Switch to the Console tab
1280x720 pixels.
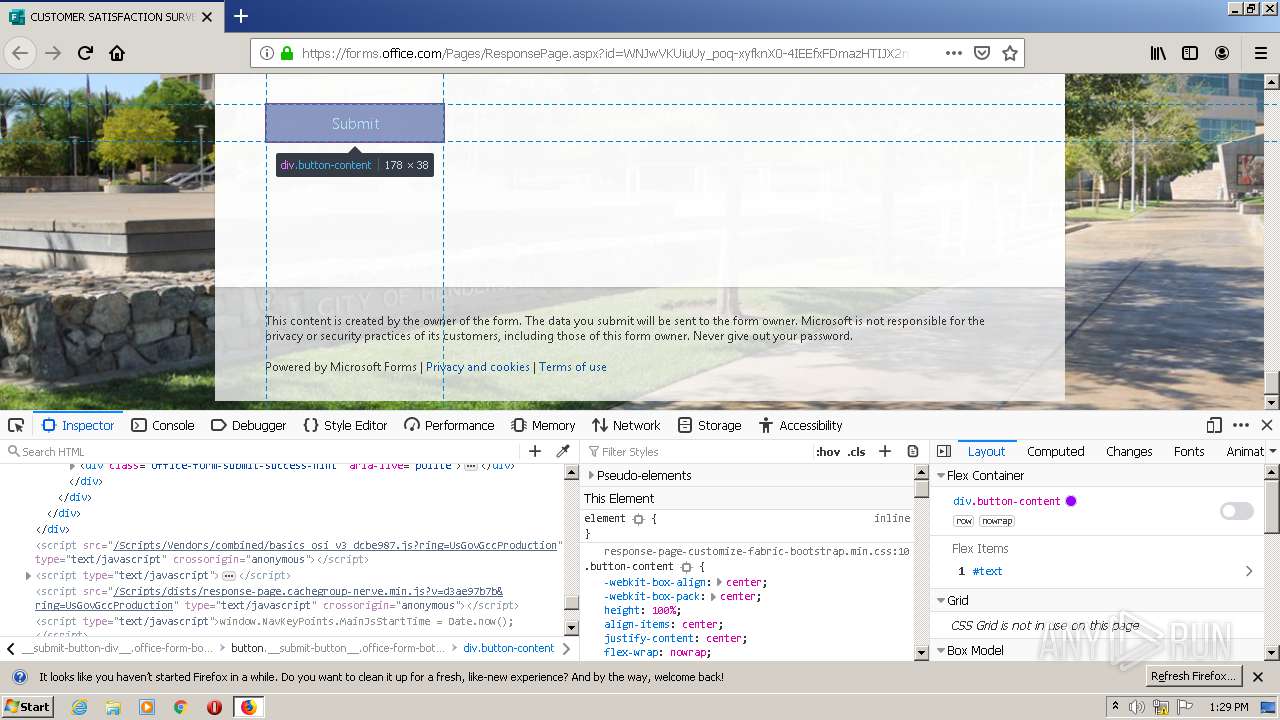coord(163,425)
